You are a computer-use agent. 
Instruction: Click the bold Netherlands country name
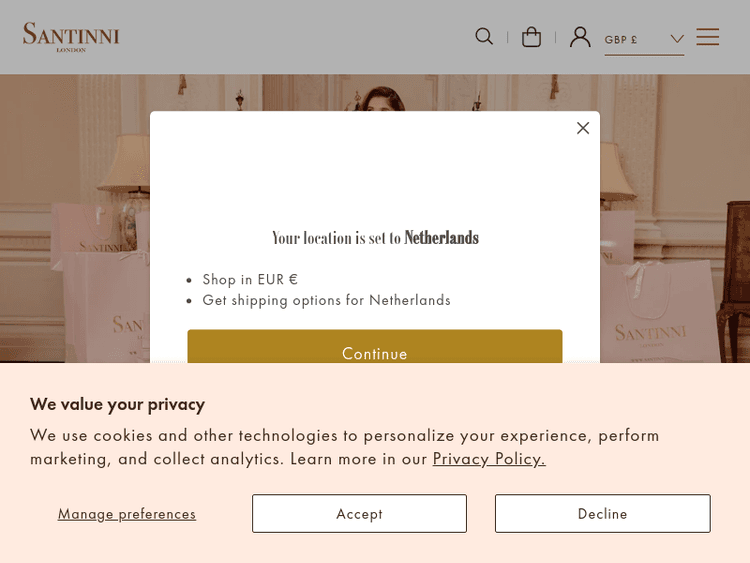point(441,238)
